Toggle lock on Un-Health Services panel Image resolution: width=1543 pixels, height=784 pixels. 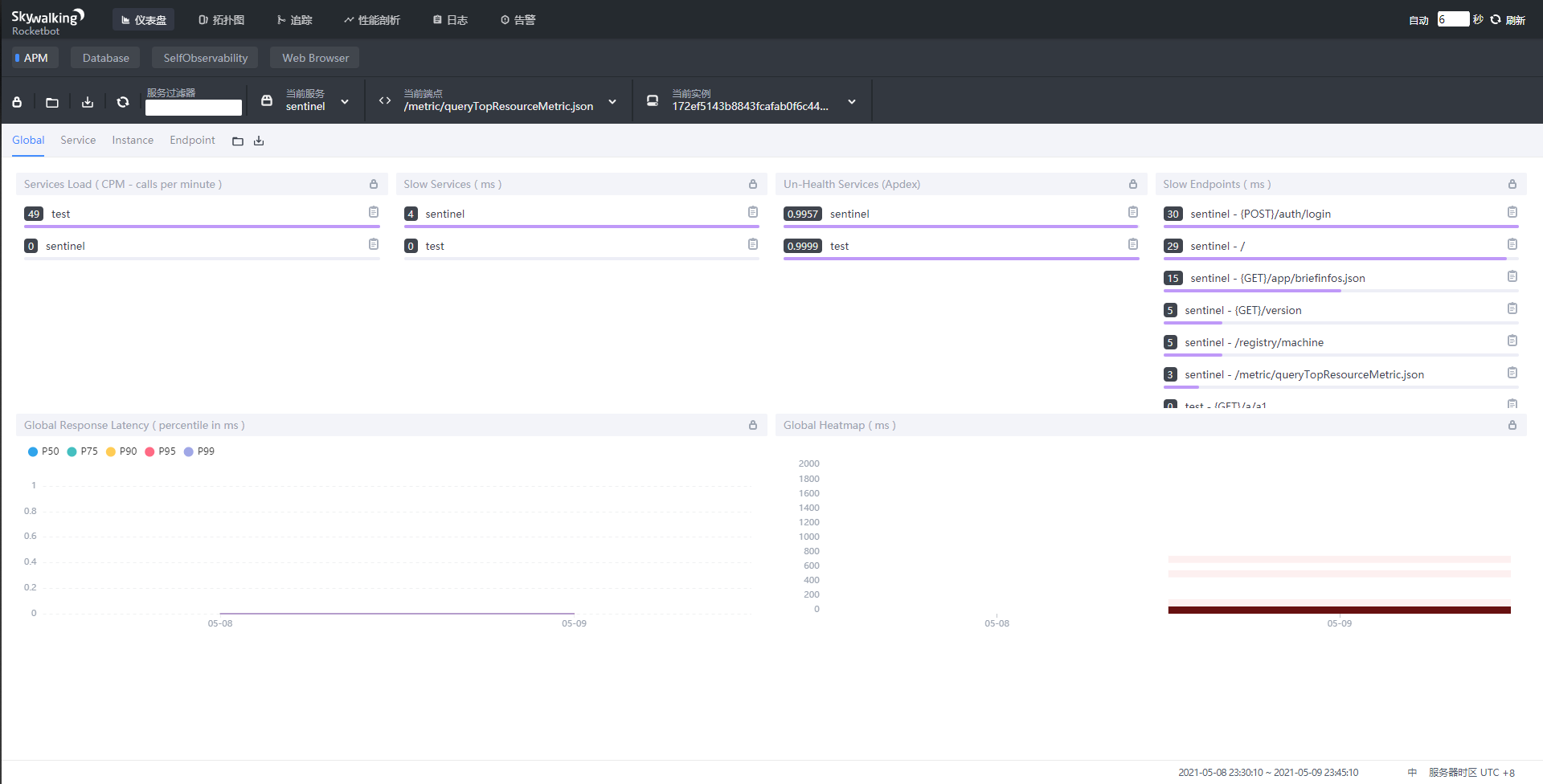click(x=1133, y=184)
